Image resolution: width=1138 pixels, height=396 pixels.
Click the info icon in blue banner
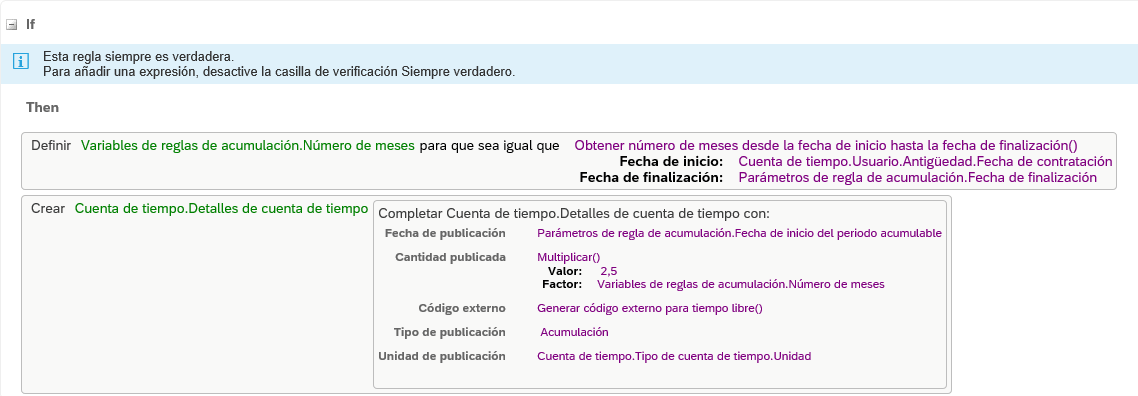[21, 62]
